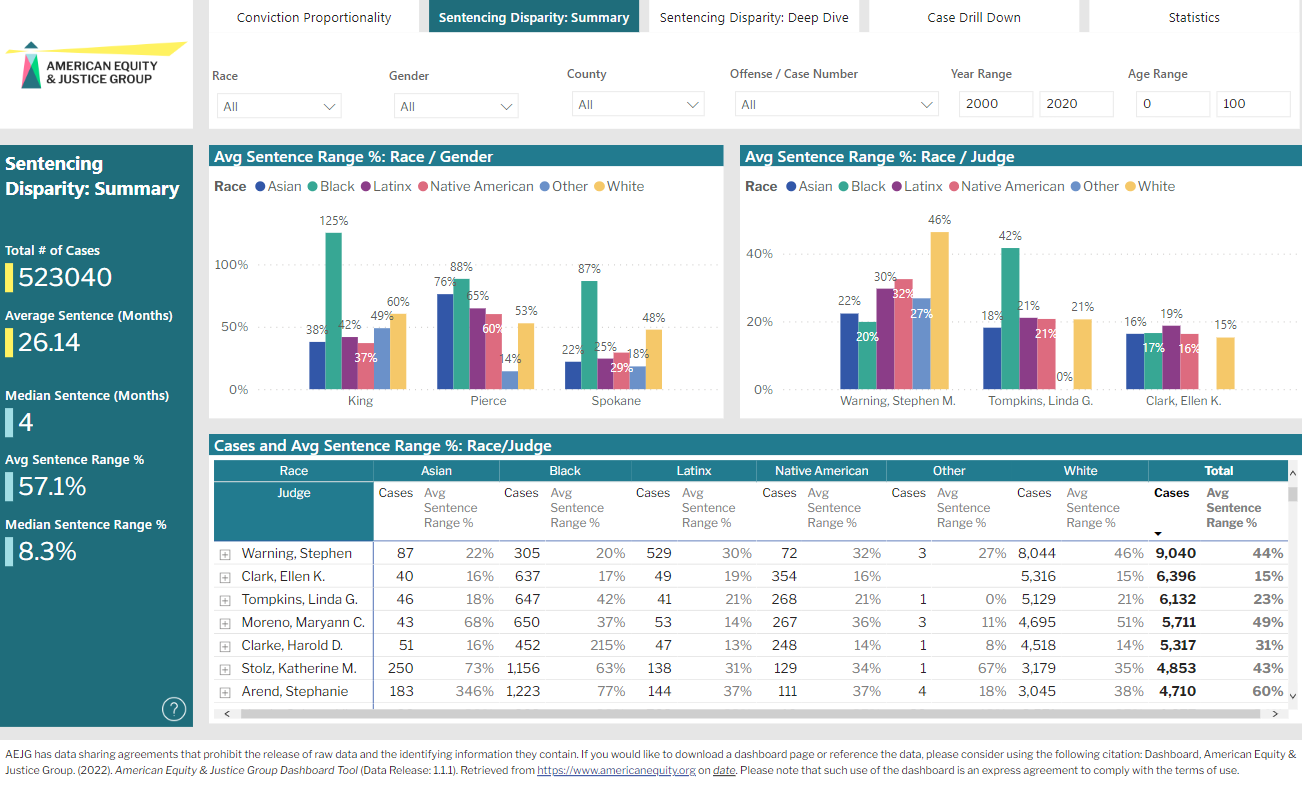
Task: Switch to Conviction Proportionality tab
Action: click(314, 17)
